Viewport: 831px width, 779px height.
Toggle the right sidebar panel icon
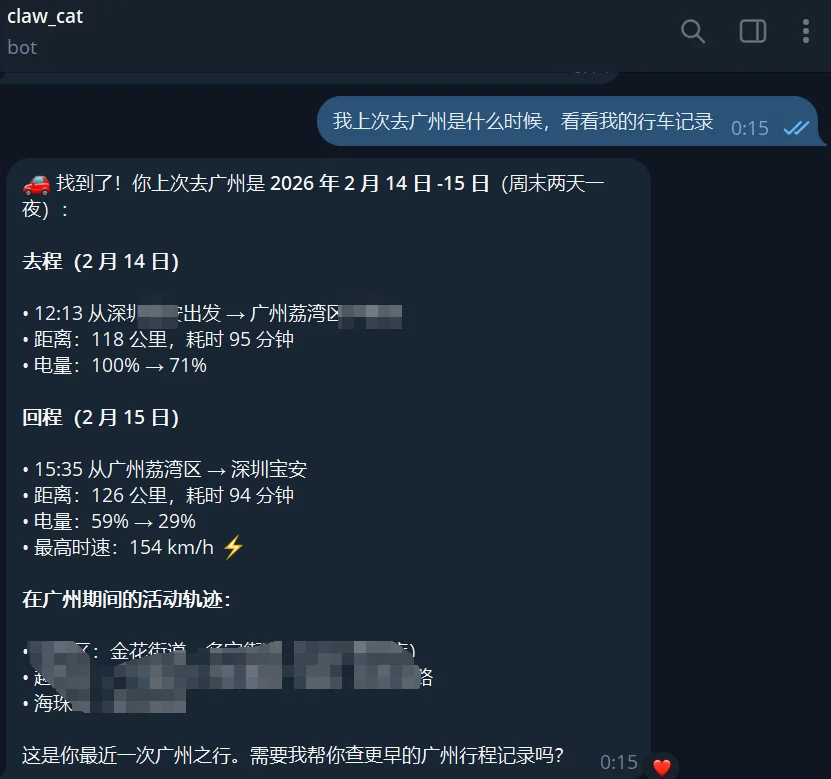tap(753, 31)
